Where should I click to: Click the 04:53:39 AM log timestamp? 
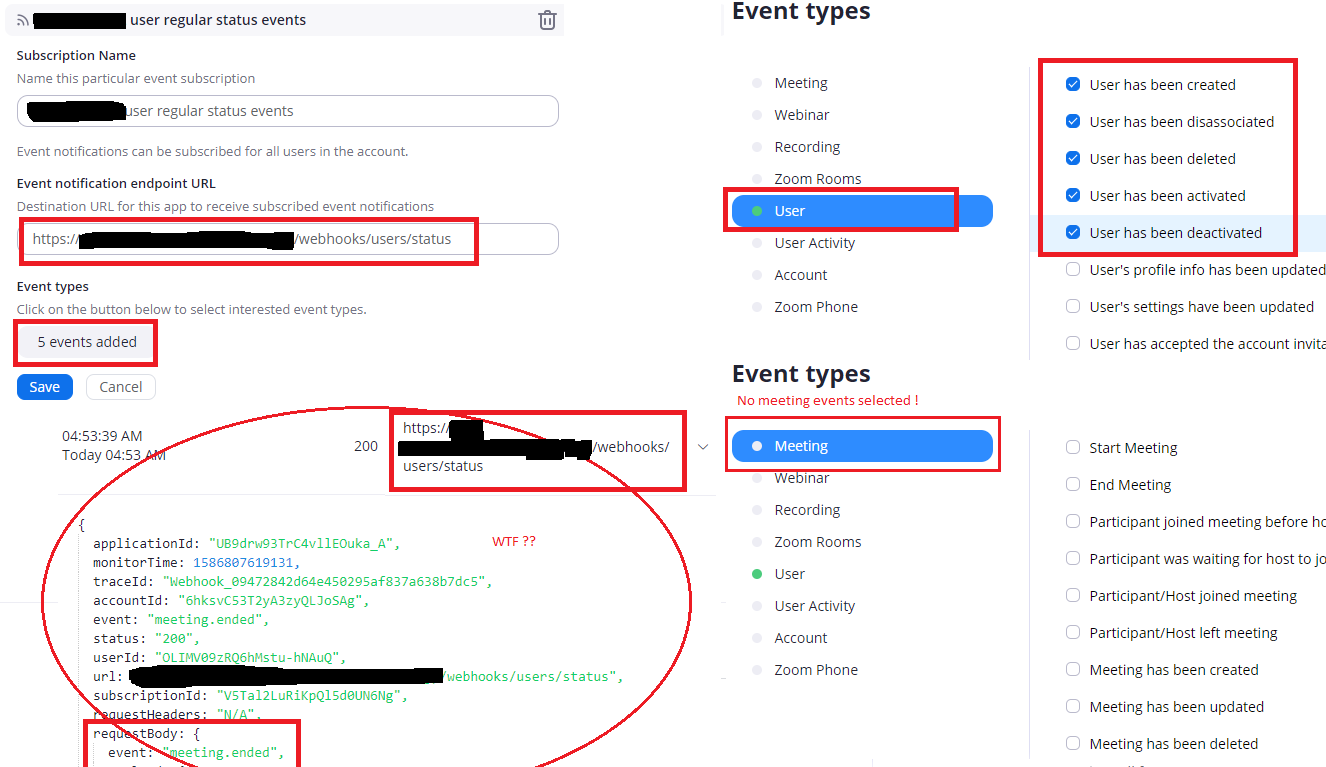tap(102, 436)
